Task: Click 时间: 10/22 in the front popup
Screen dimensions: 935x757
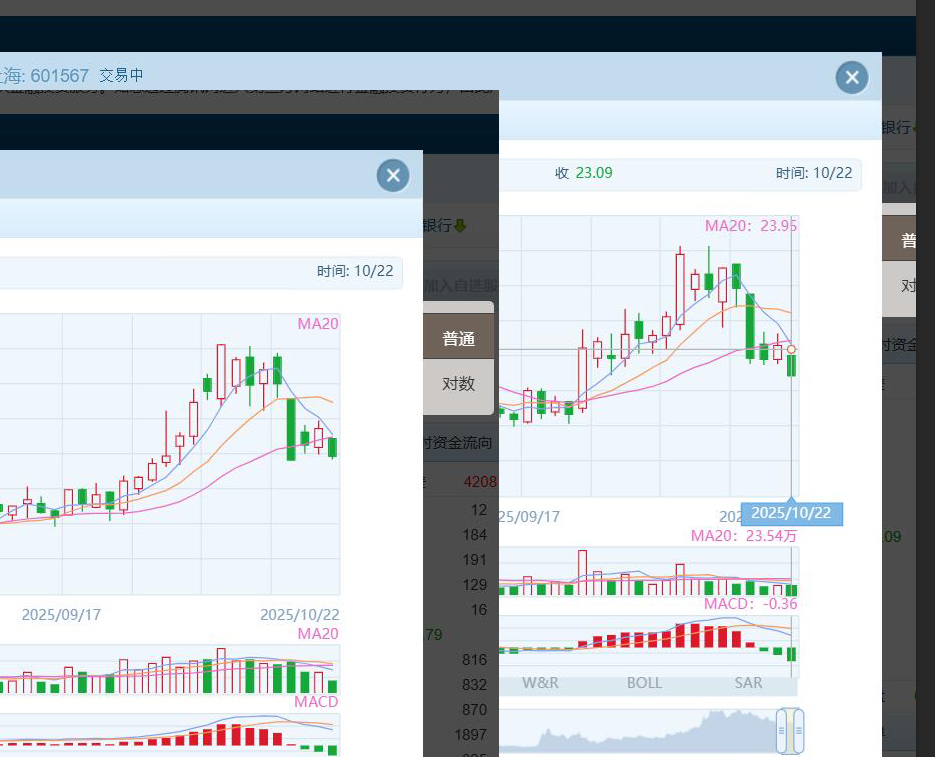Action: [x=355, y=271]
